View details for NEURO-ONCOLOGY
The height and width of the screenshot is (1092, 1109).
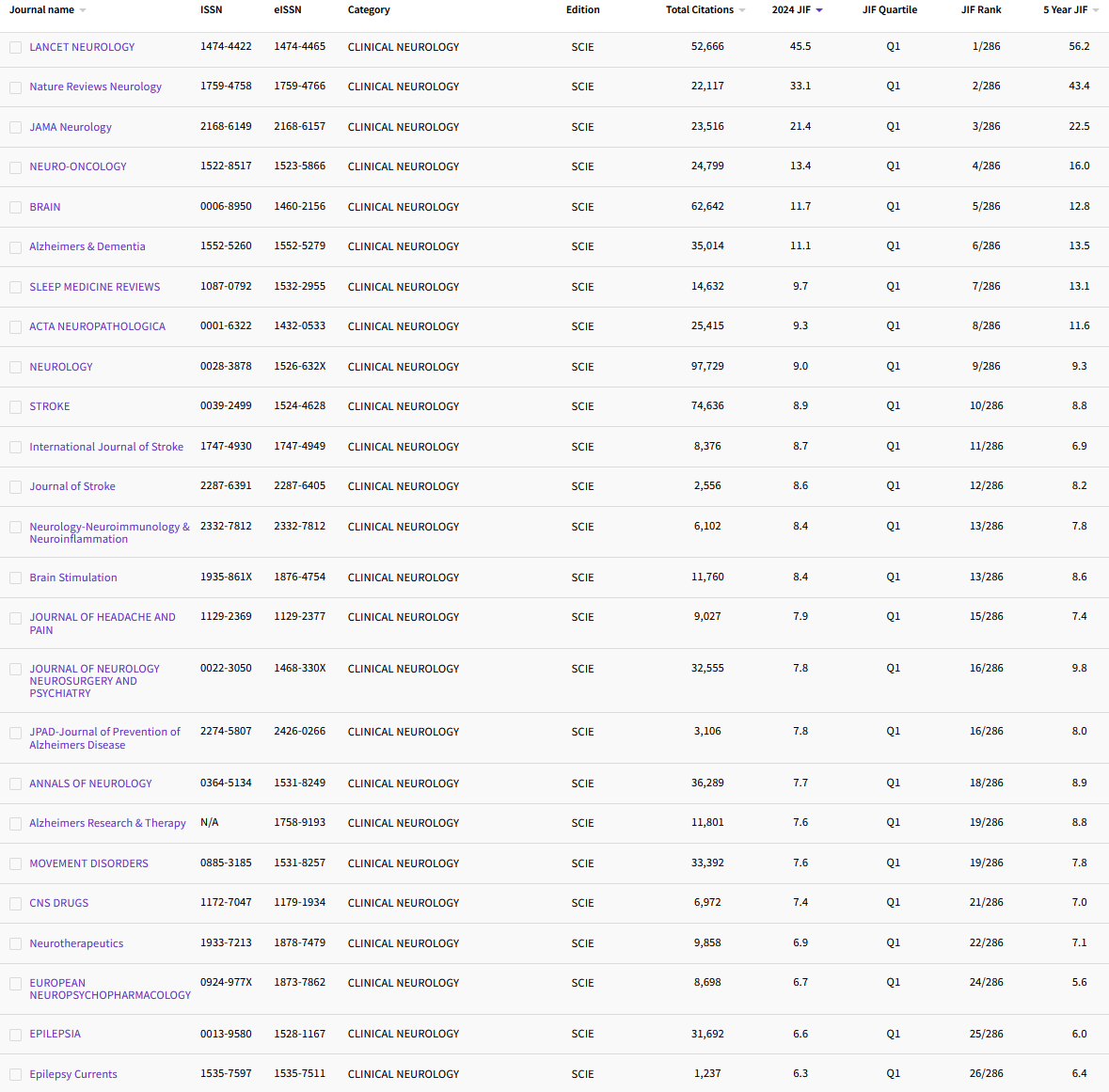pyautogui.click(x=78, y=166)
